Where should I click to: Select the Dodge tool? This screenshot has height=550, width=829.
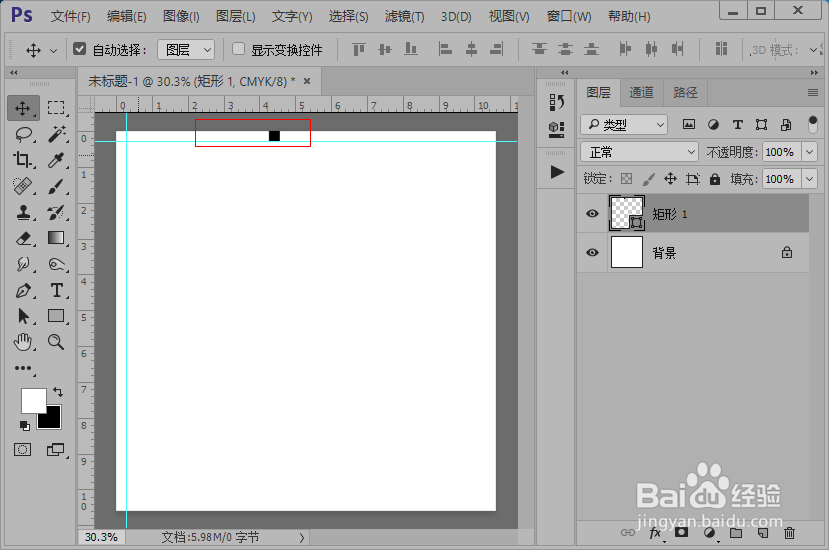tap(56, 264)
